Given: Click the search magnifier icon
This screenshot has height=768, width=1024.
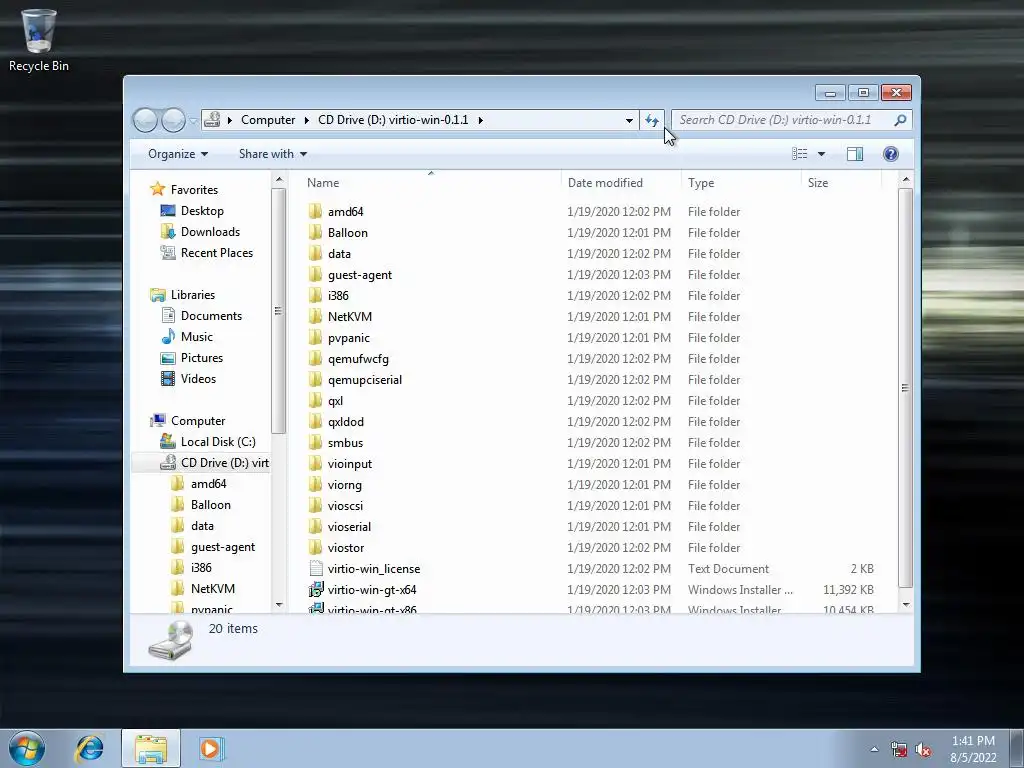Looking at the screenshot, I should point(900,120).
